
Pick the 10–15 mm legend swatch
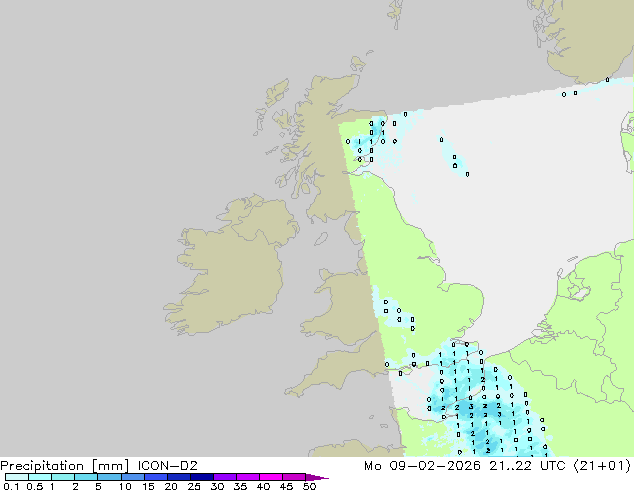(x=132, y=477)
